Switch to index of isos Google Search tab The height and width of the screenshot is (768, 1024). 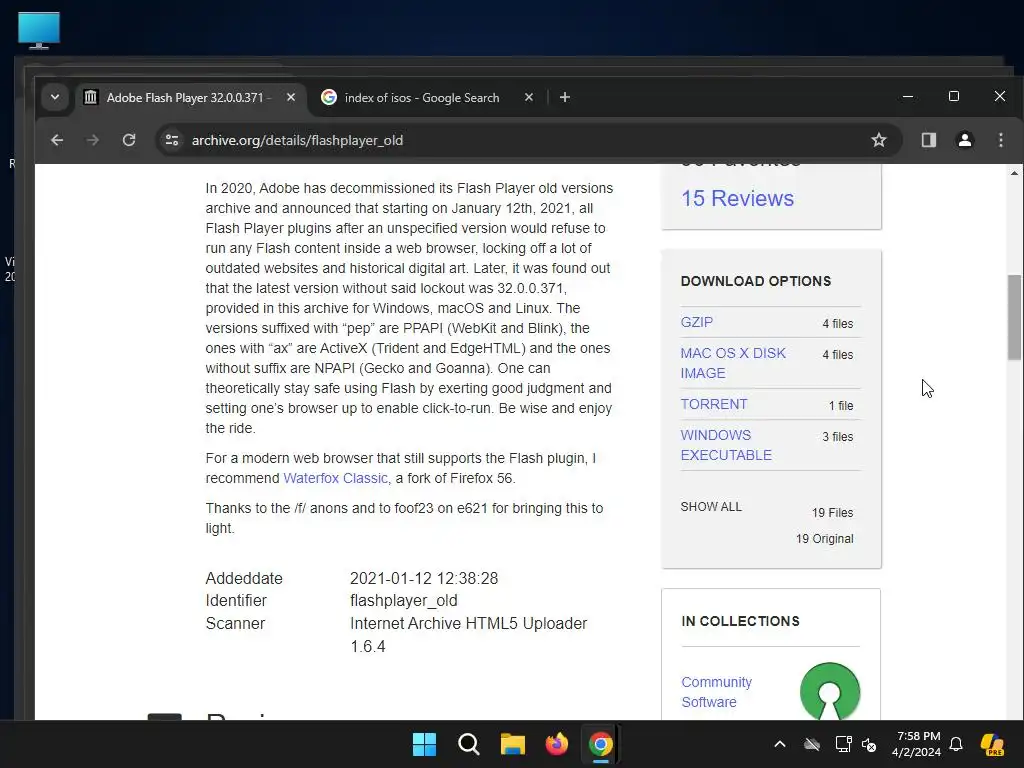pyautogui.click(x=421, y=97)
